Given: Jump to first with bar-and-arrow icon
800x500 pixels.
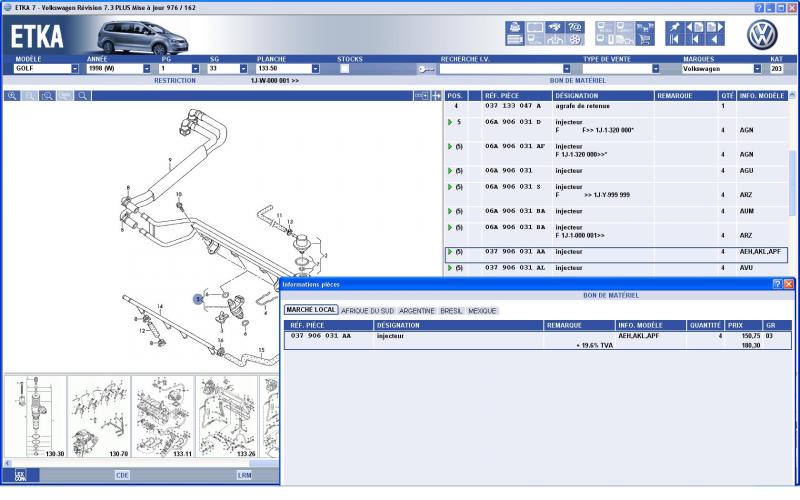Looking at the screenshot, I should (x=674, y=39).
